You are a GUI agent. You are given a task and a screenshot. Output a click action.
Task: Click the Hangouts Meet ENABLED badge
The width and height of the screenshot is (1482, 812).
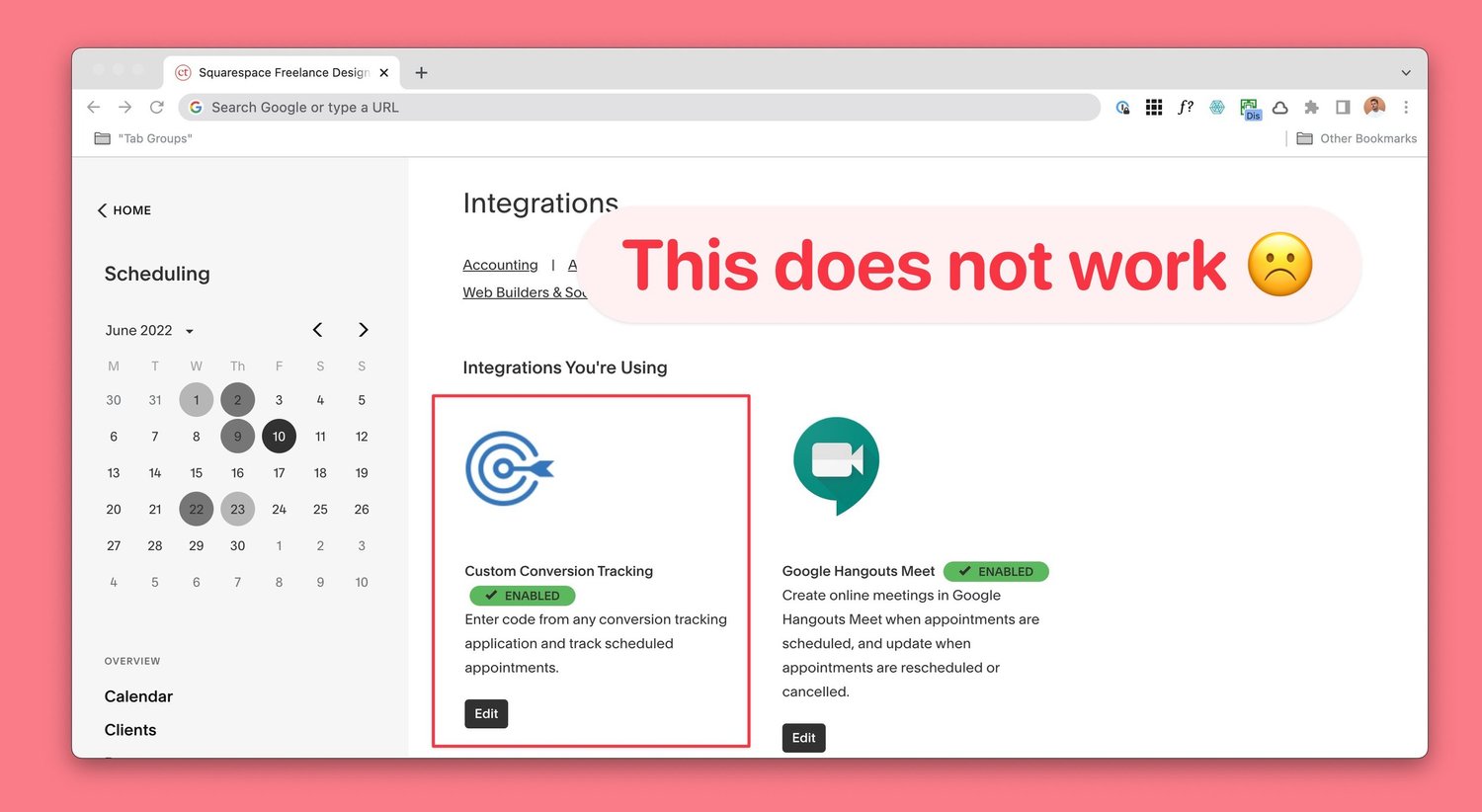(996, 571)
